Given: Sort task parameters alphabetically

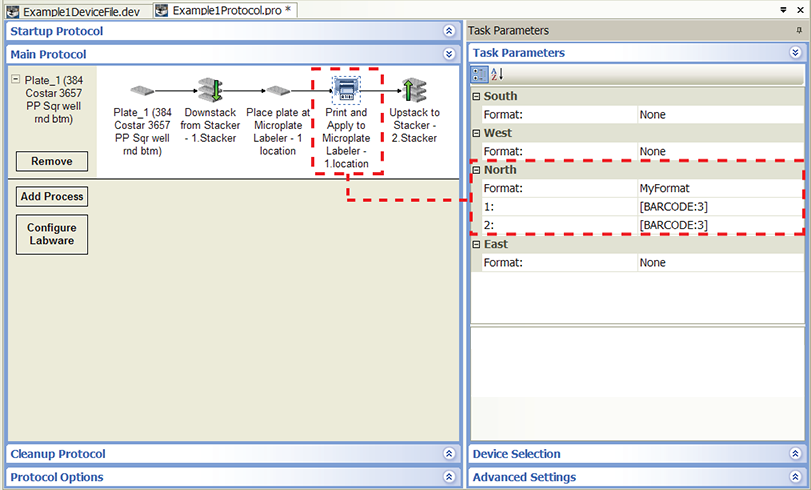Looking at the screenshot, I should [x=497, y=73].
